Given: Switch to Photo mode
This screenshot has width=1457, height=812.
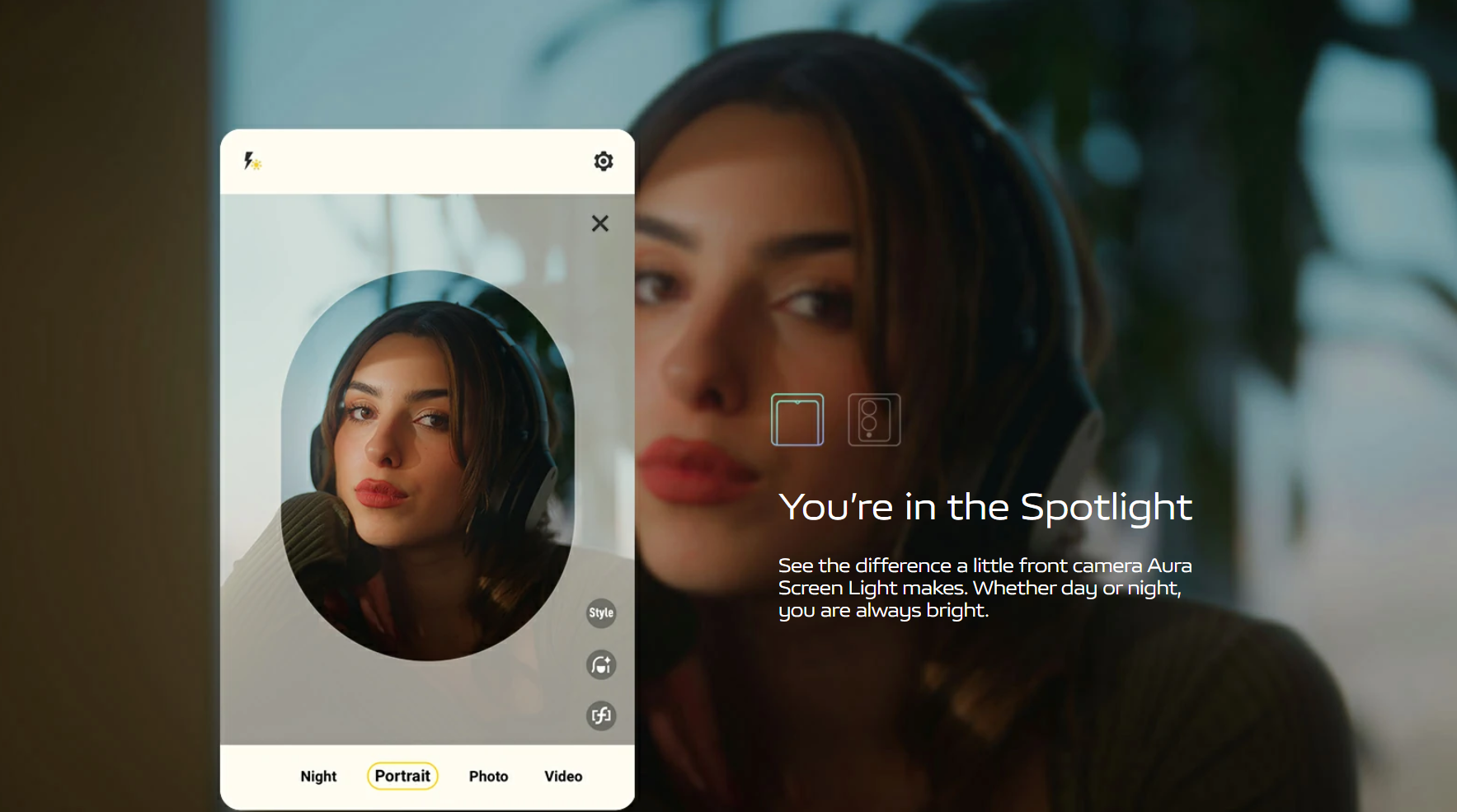Looking at the screenshot, I should tap(488, 777).
